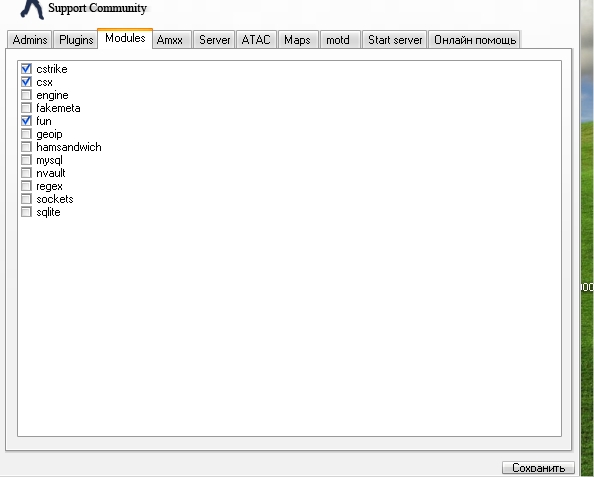Screen dimensions: 594x477
Task: Disable the fun module checkbox
Action: [26, 121]
